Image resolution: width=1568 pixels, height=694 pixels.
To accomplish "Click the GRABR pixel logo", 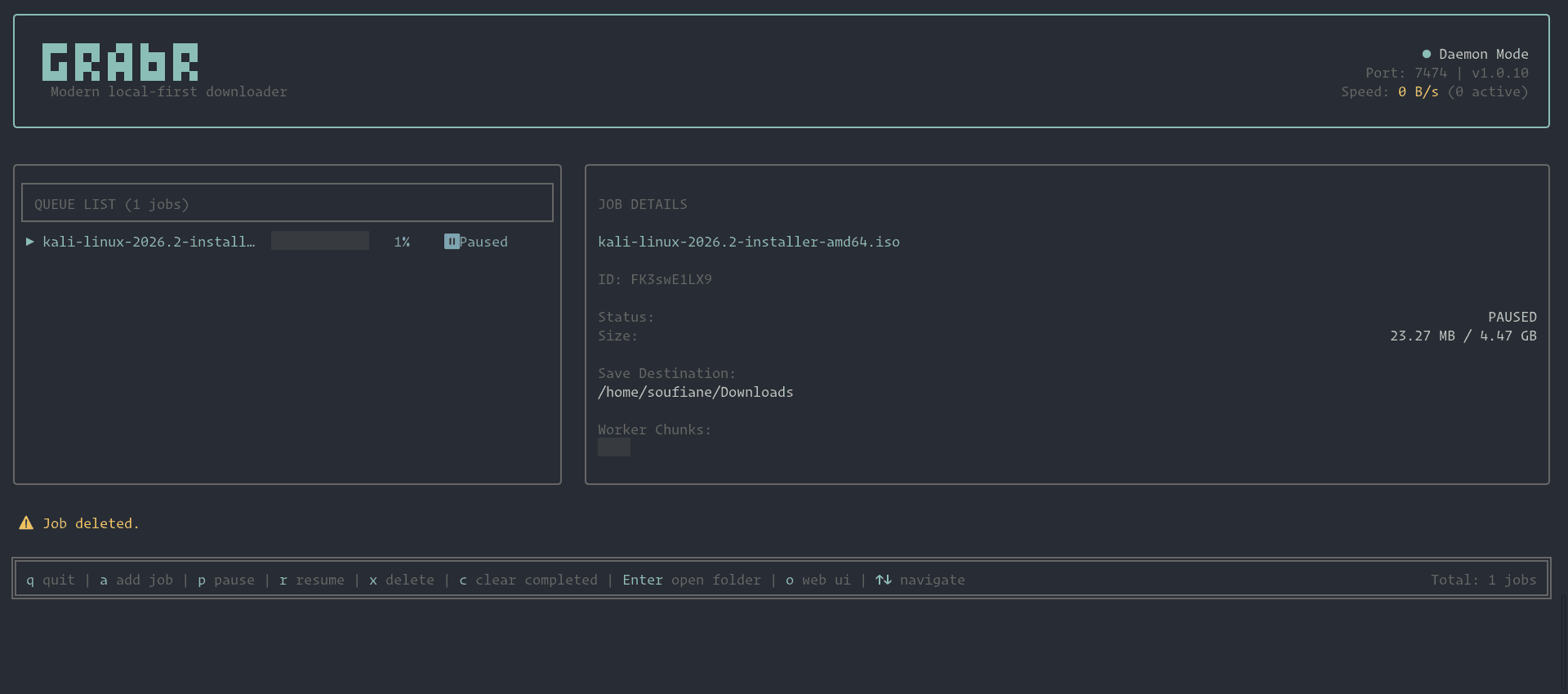I will click(120, 62).
